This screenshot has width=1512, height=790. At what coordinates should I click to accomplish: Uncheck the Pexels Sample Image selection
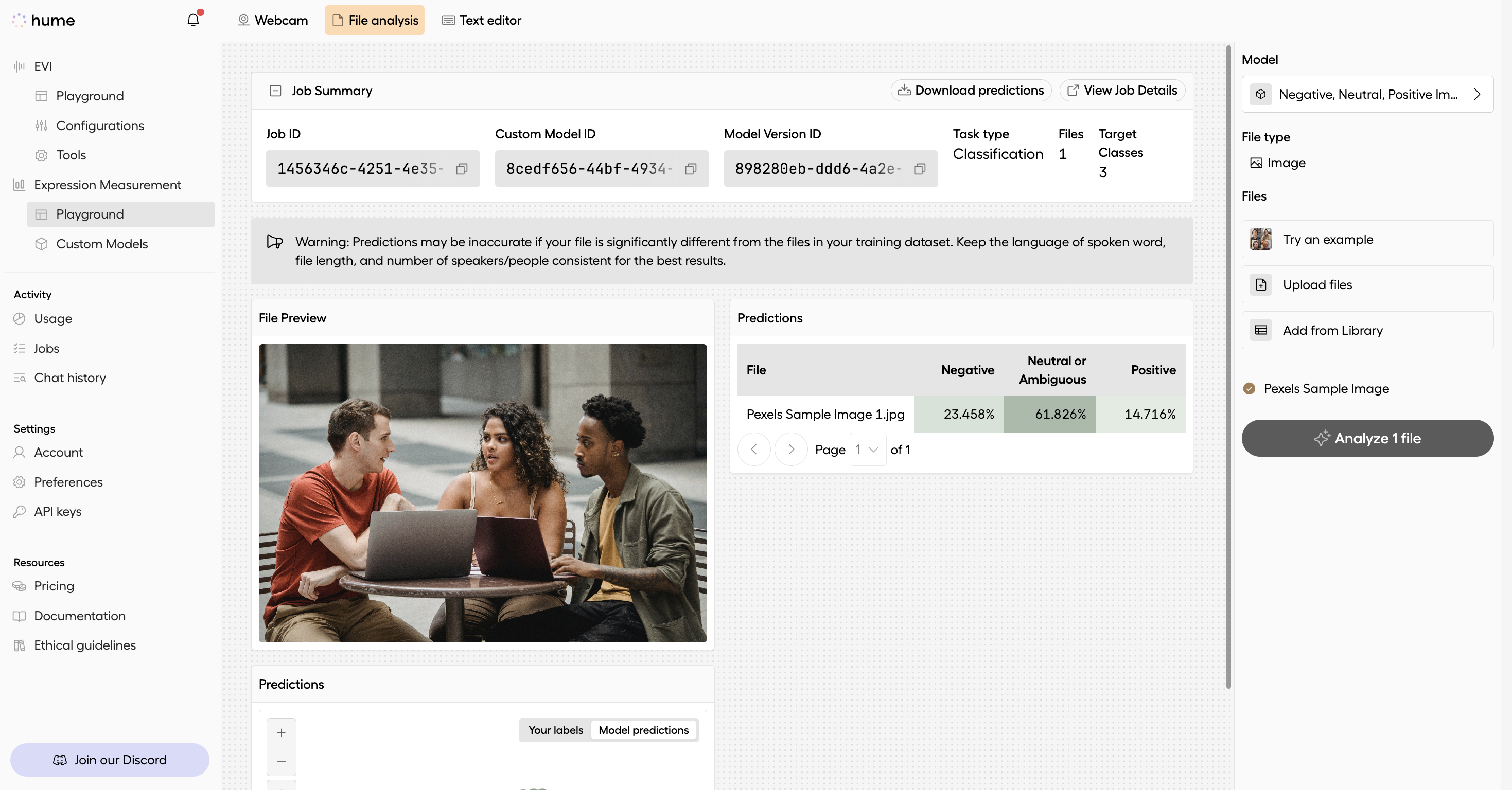(x=1249, y=388)
